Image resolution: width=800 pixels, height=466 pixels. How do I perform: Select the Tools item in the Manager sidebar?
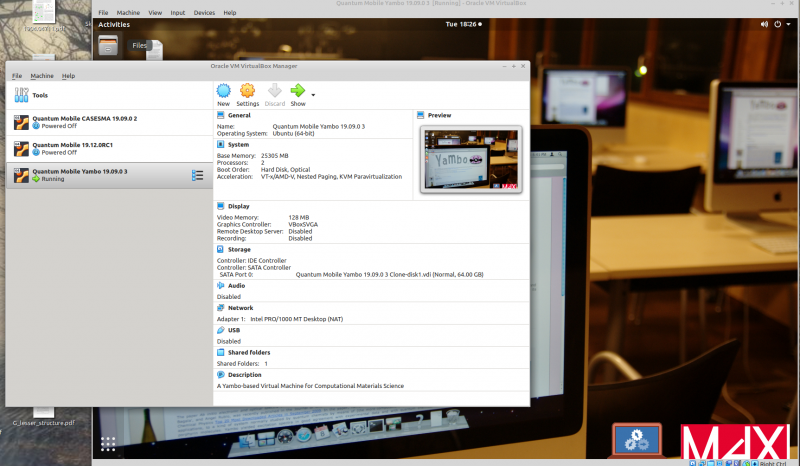[109, 95]
